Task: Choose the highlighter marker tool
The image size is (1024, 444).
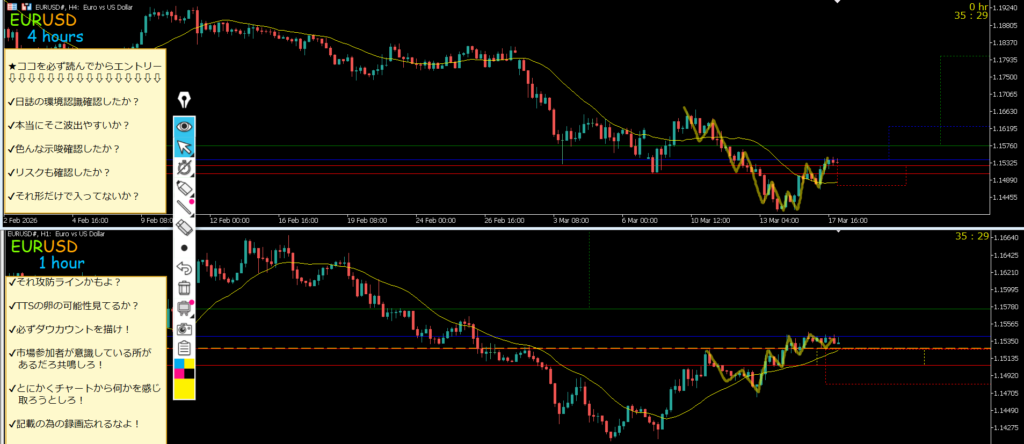Action: click(184, 188)
